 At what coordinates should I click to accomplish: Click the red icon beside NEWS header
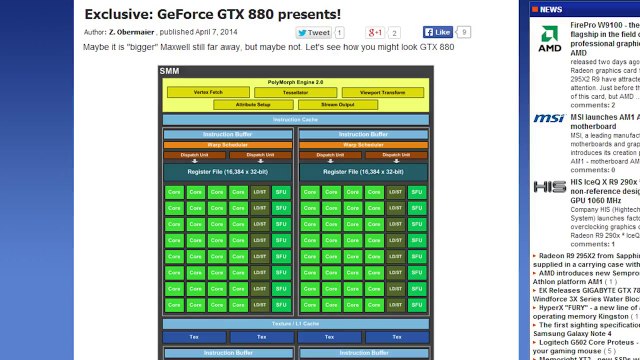(x=535, y=9)
